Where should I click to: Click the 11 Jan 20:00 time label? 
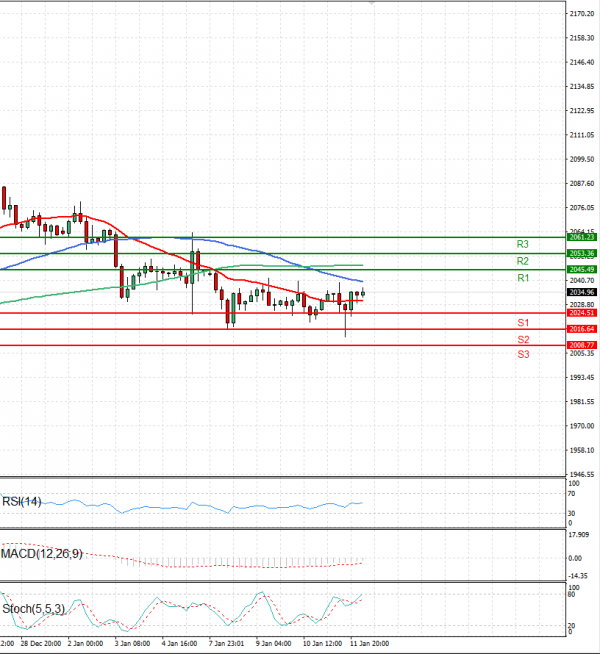pyautogui.click(x=369, y=644)
